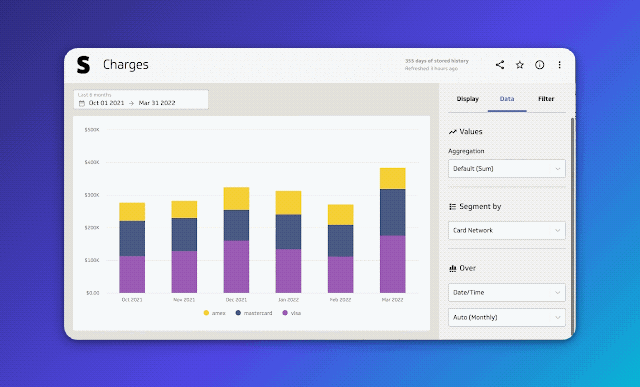Open the info circle icon

(x=540, y=64)
